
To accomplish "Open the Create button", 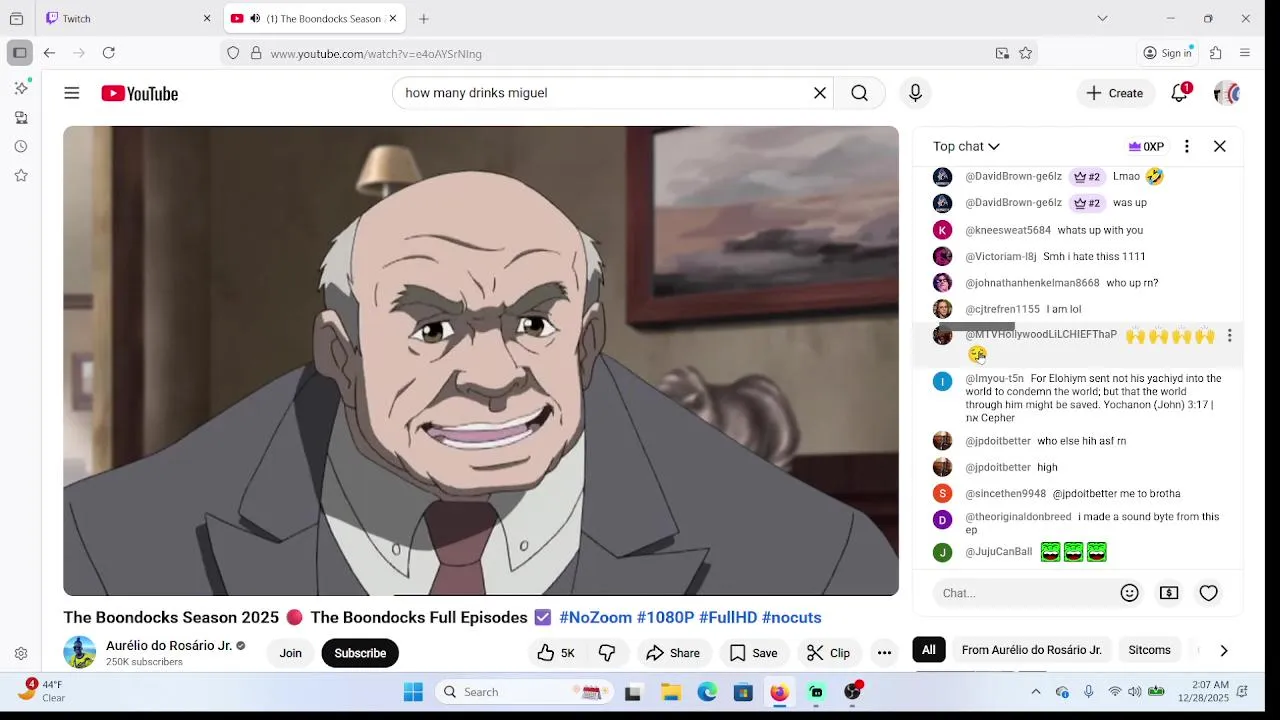I will click(1115, 93).
